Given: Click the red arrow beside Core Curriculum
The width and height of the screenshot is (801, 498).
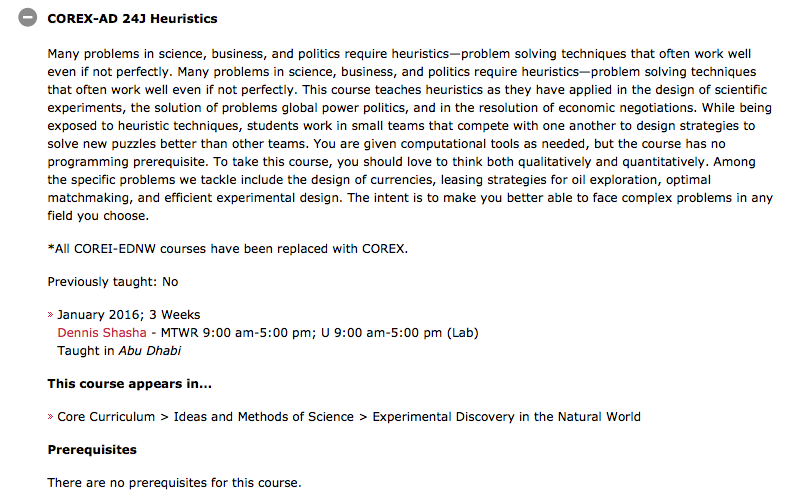Looking at the screenshot, I should tap(51, 417).
